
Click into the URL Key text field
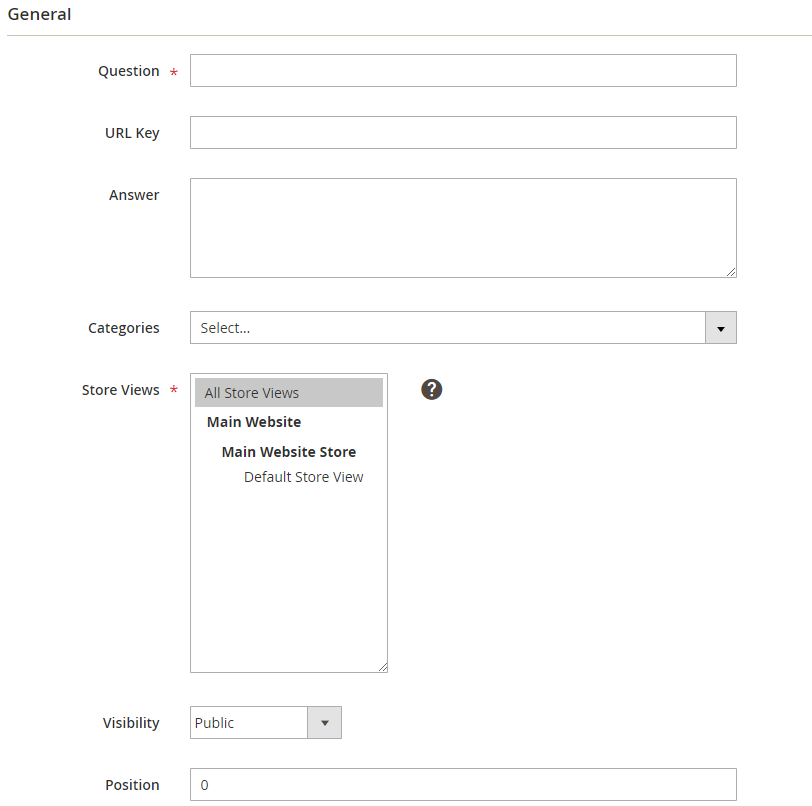(x=463, y=133)
